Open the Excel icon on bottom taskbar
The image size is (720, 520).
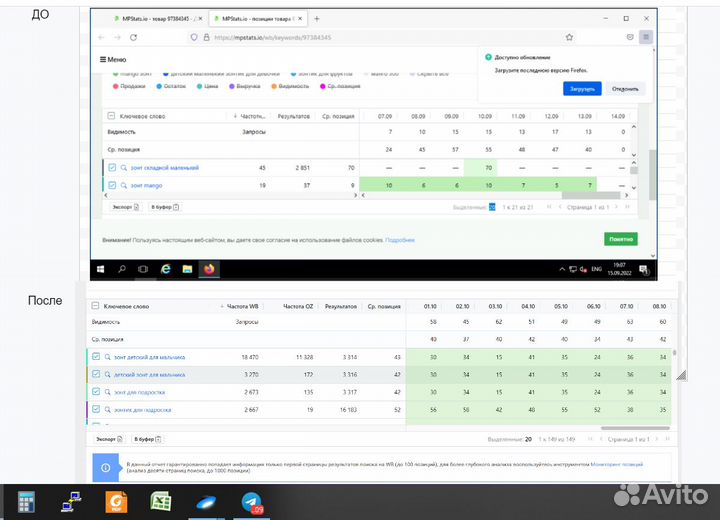click(x=161, y=501)
